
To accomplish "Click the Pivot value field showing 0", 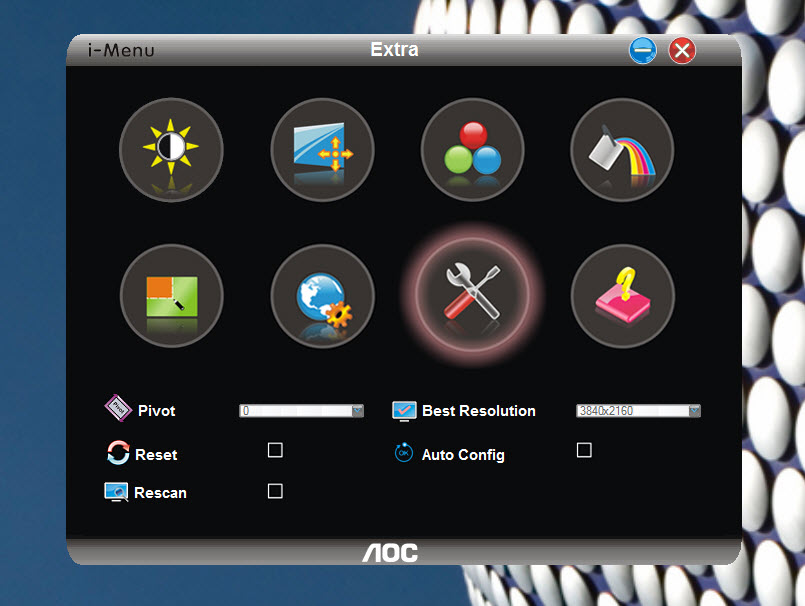I will (301, 411).
